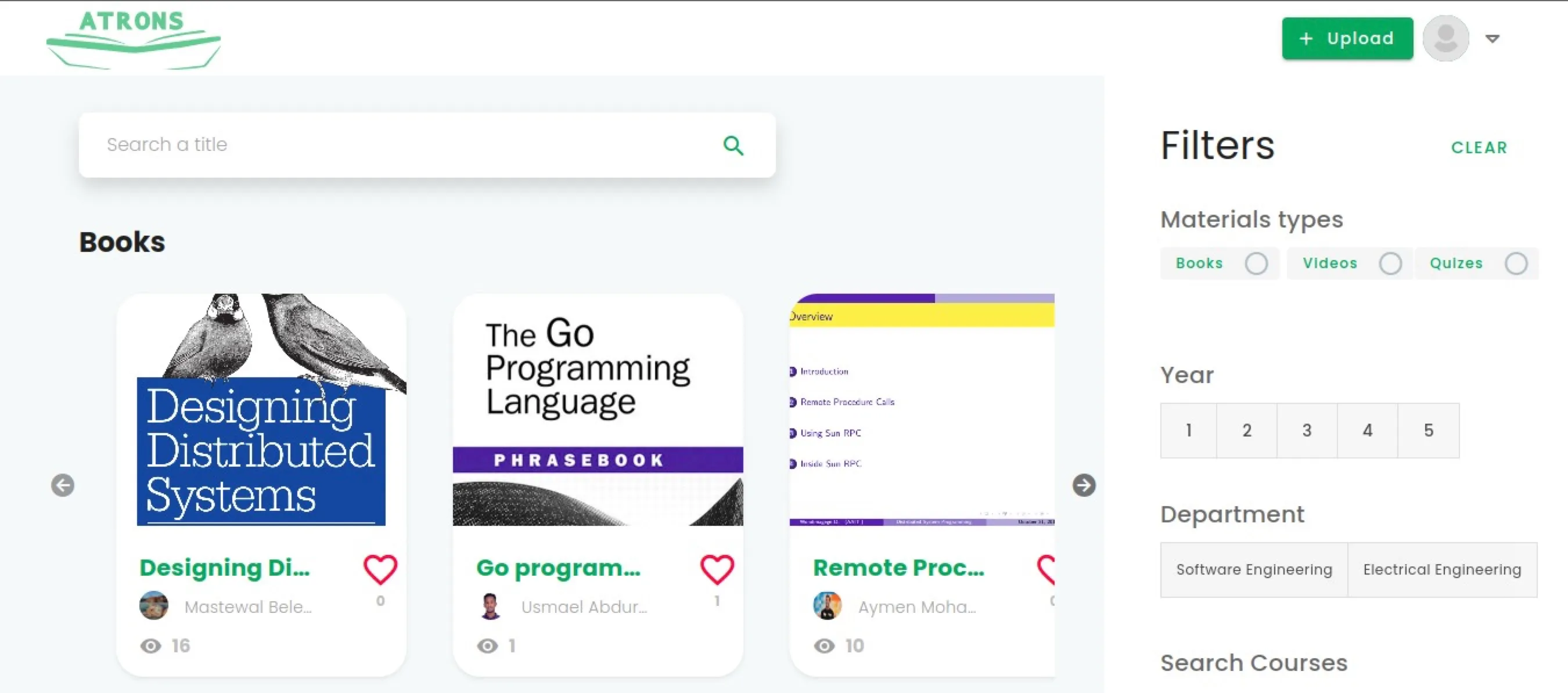The image size is (1568, 693).
Task: Choose year 5 filter
Action: click(1429, 430)
